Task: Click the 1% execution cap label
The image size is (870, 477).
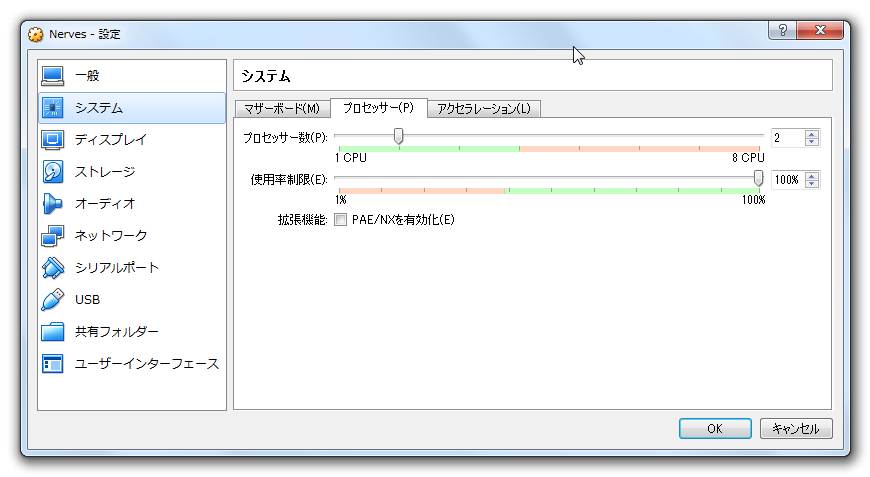Action: pyautogui.click(x=341, y=200)
